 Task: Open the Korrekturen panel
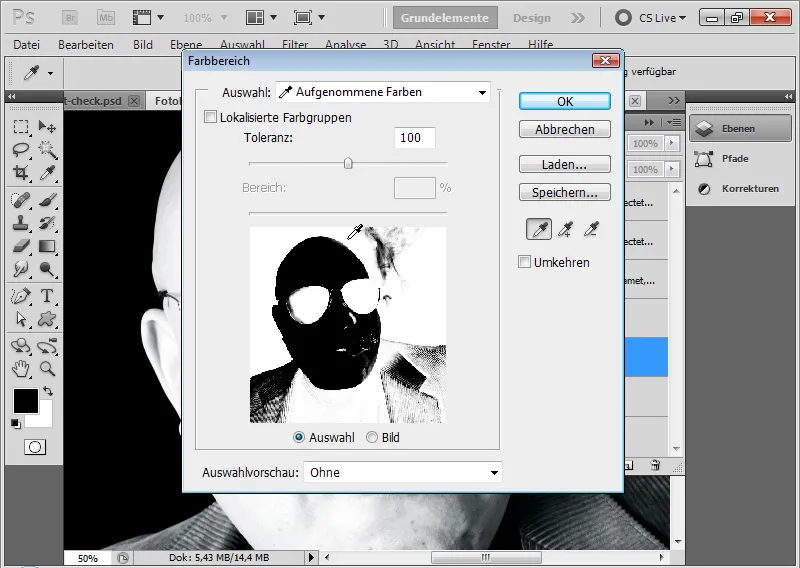(740, 189)
